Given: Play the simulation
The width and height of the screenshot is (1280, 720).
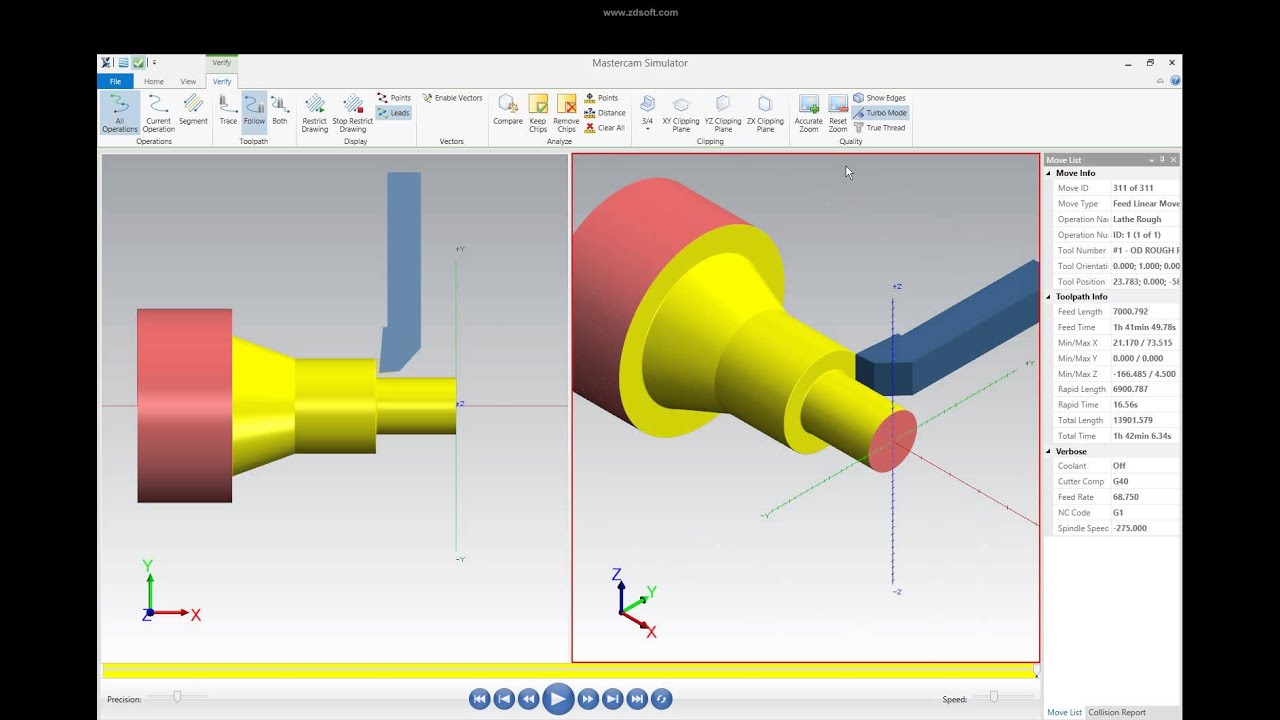Looking at the screenshot, I should click(x=558, y=699).
